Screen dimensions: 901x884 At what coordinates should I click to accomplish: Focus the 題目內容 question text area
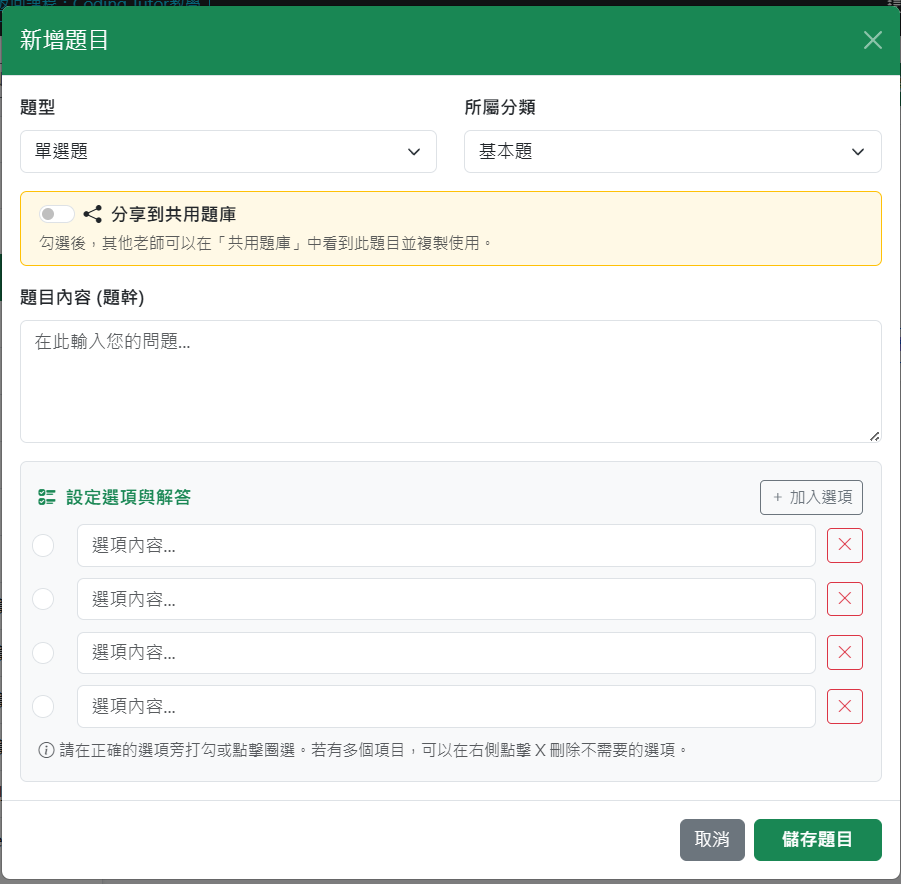point(450,381)
